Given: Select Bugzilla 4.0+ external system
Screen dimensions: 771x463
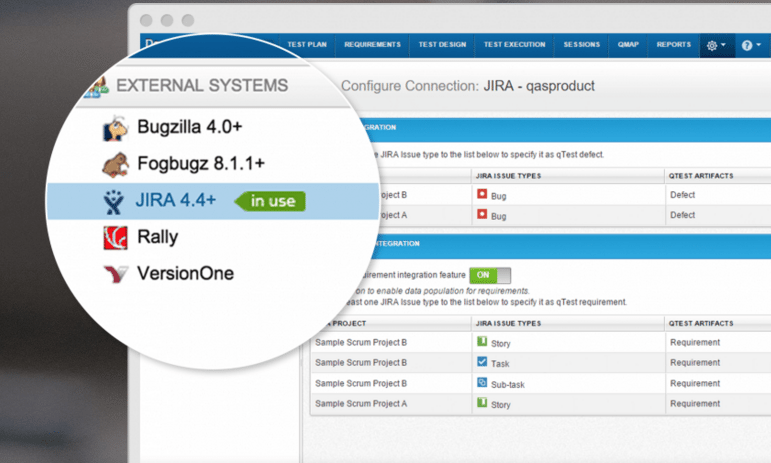Looking at the screenshot, I should point(189,127).
